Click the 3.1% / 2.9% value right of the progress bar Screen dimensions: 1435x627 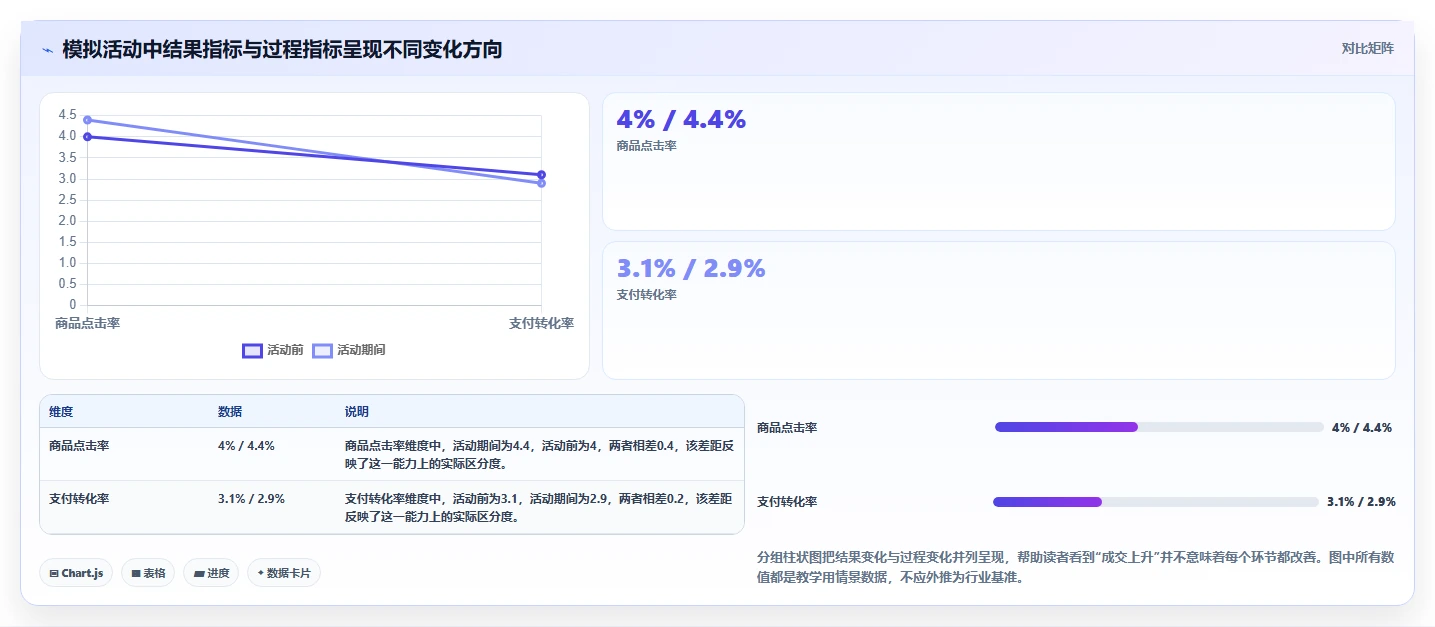point(1361,502)
